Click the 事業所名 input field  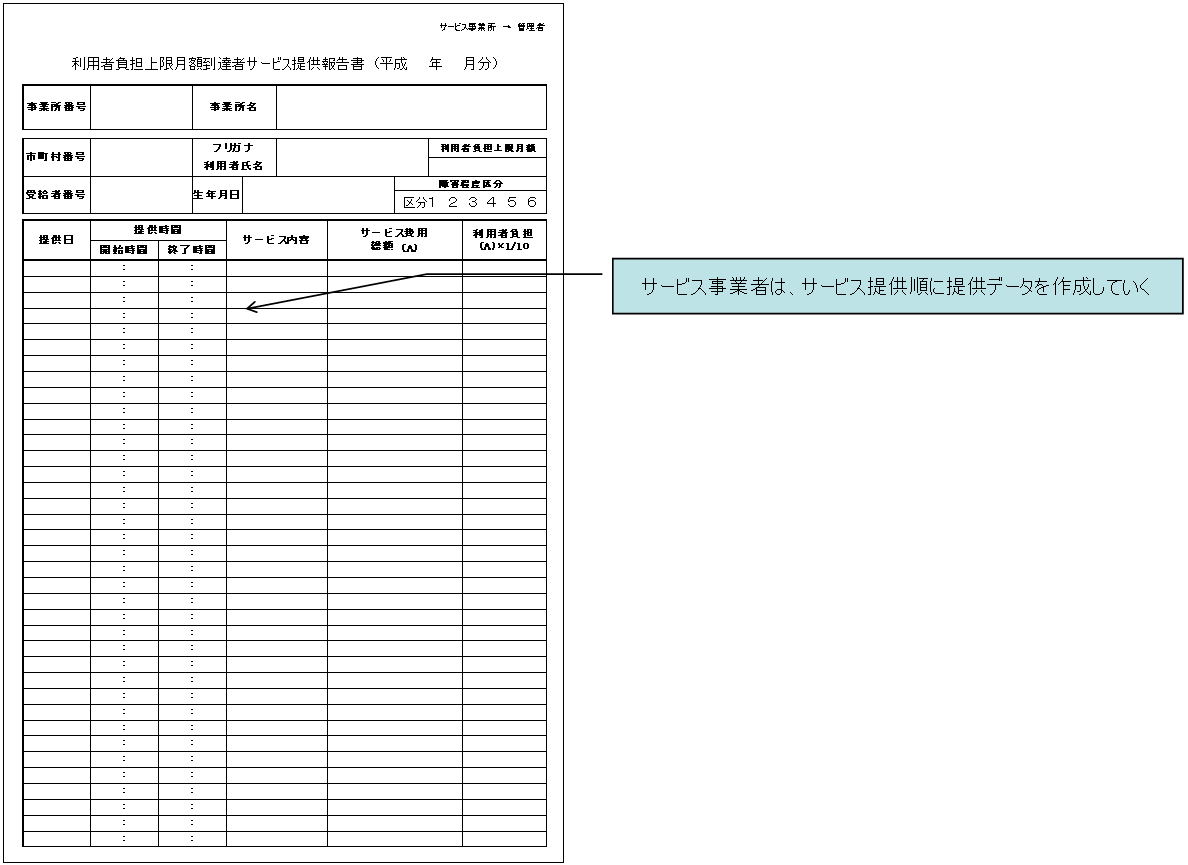click(411, 107)
